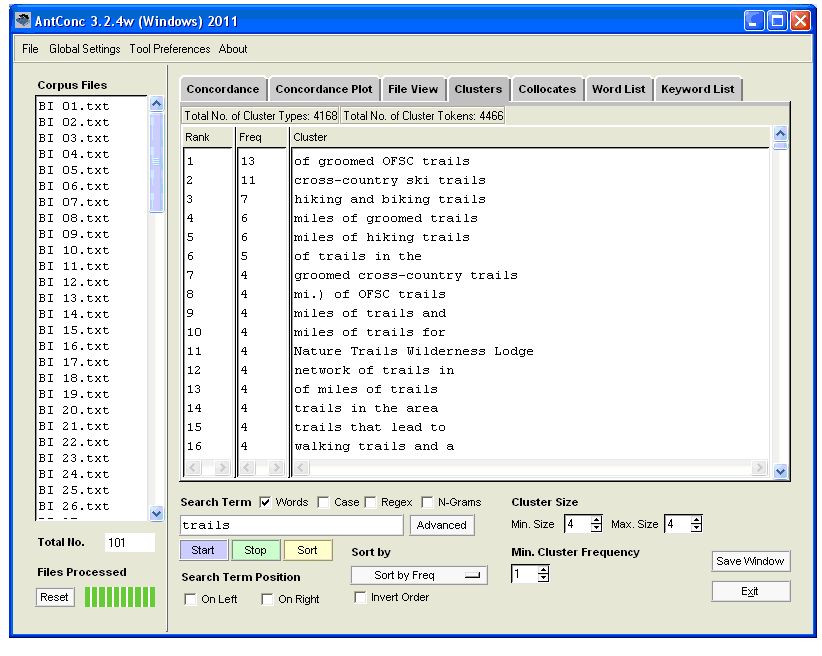822x656 pixels.
Task: Click right arrow of Freq column scrollbar
Action: point(276,467)
